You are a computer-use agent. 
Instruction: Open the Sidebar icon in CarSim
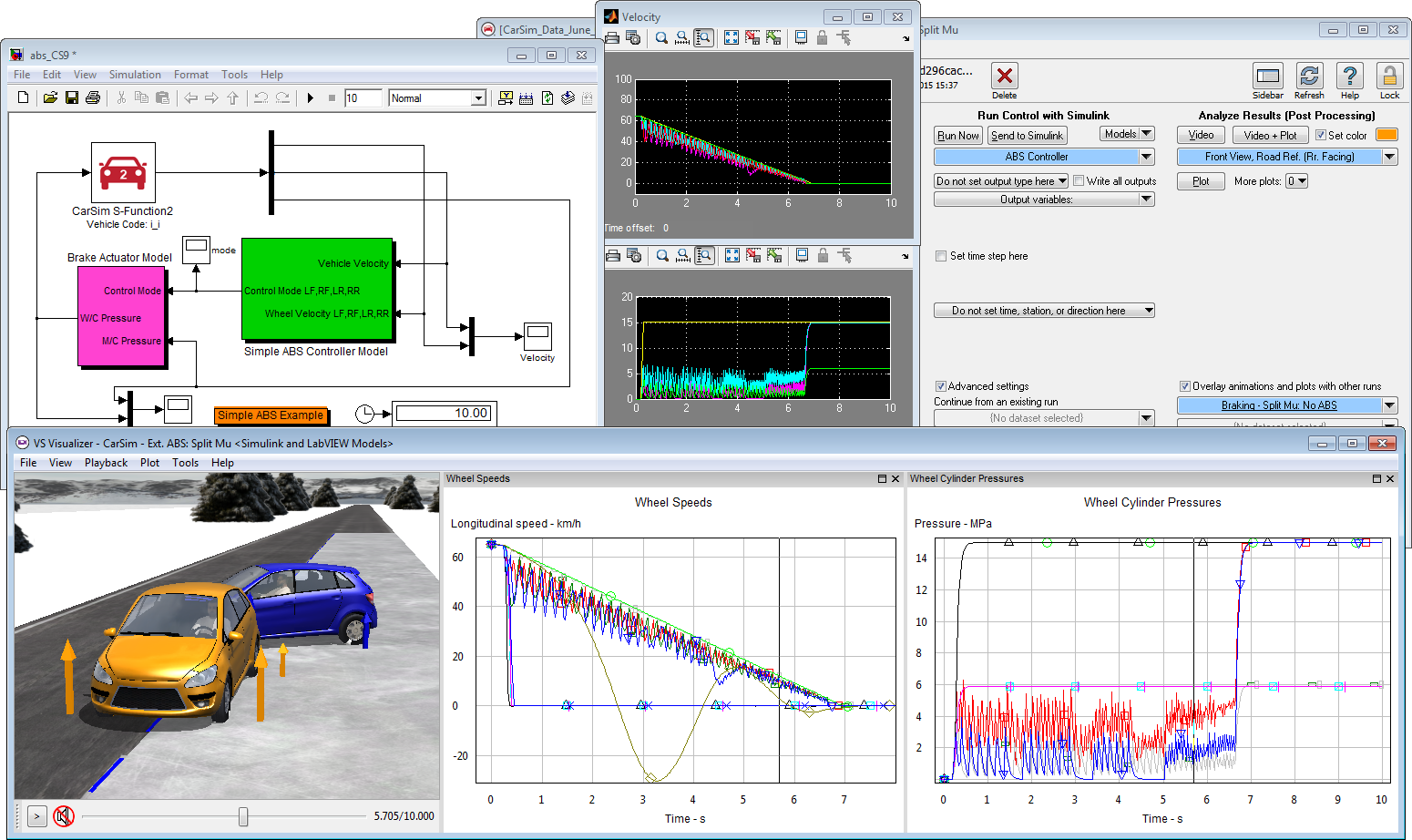coord(1267,77)
